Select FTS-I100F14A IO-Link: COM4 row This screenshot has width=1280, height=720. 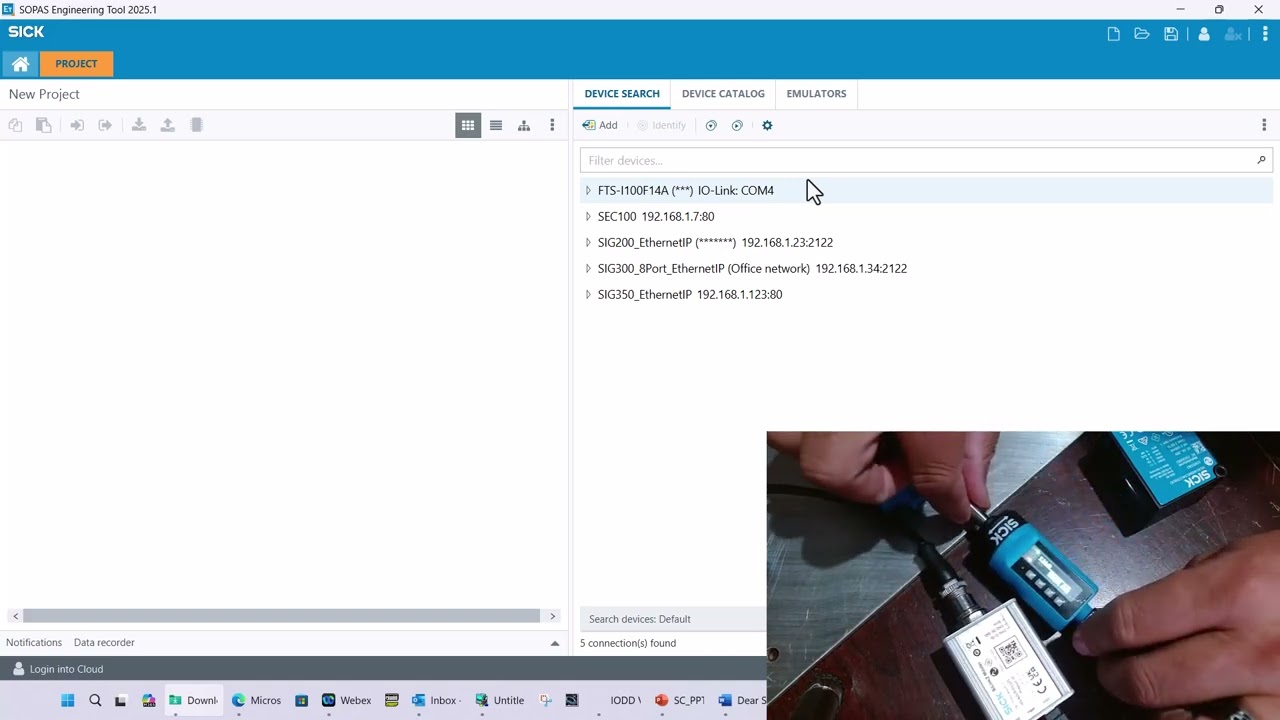click(x=926, y=190)
